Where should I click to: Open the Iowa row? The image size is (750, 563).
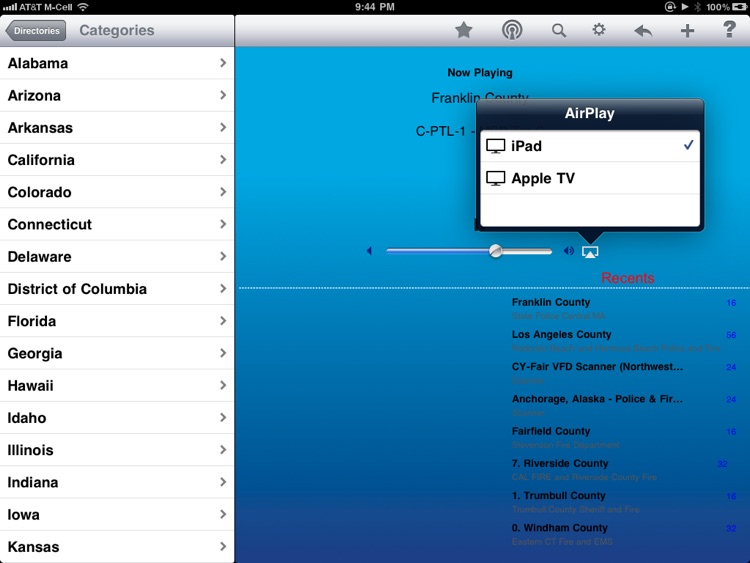pyautogui.click(x=117, y=515)
